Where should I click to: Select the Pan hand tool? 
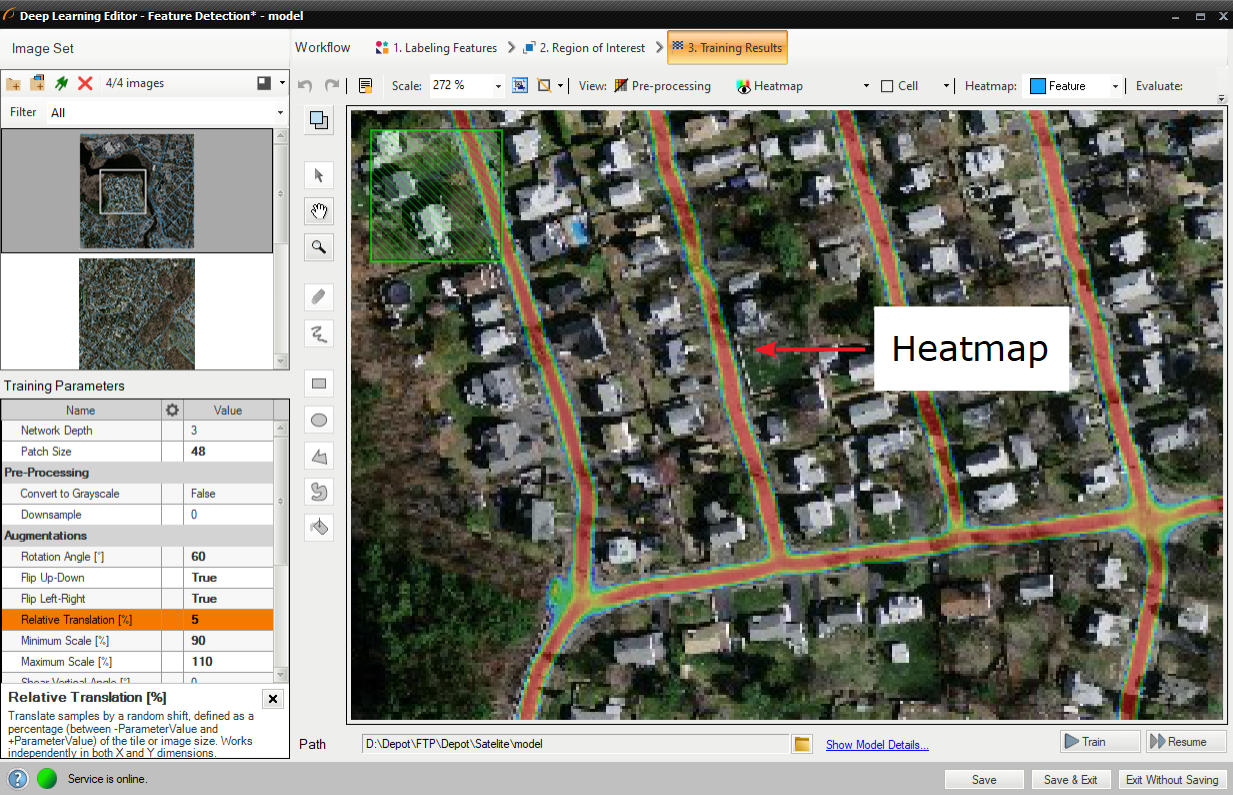click(319, 211)
